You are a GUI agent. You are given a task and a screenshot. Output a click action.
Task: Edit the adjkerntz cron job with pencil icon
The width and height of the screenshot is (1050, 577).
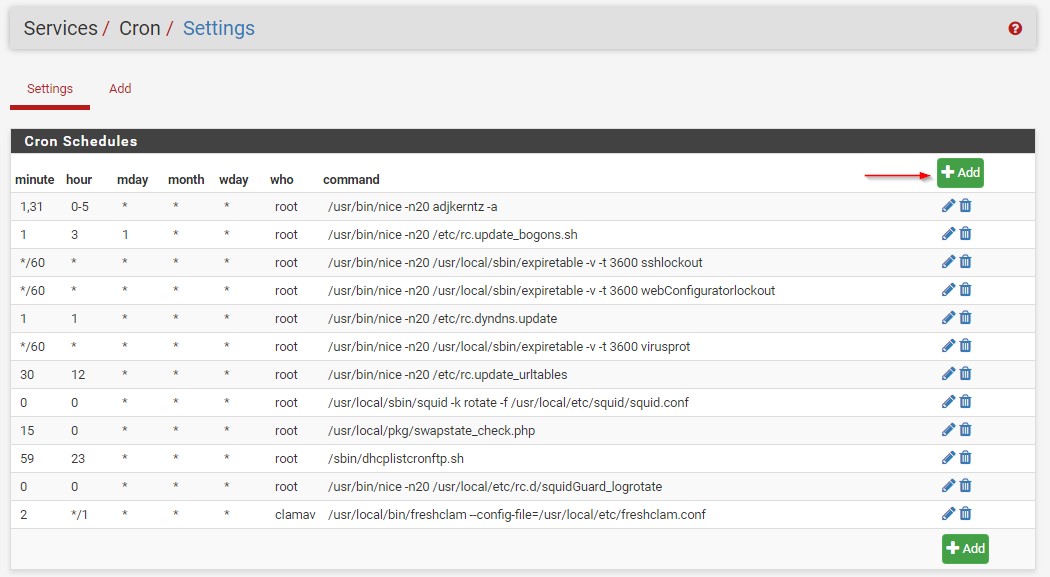click(x=948, y=205)
